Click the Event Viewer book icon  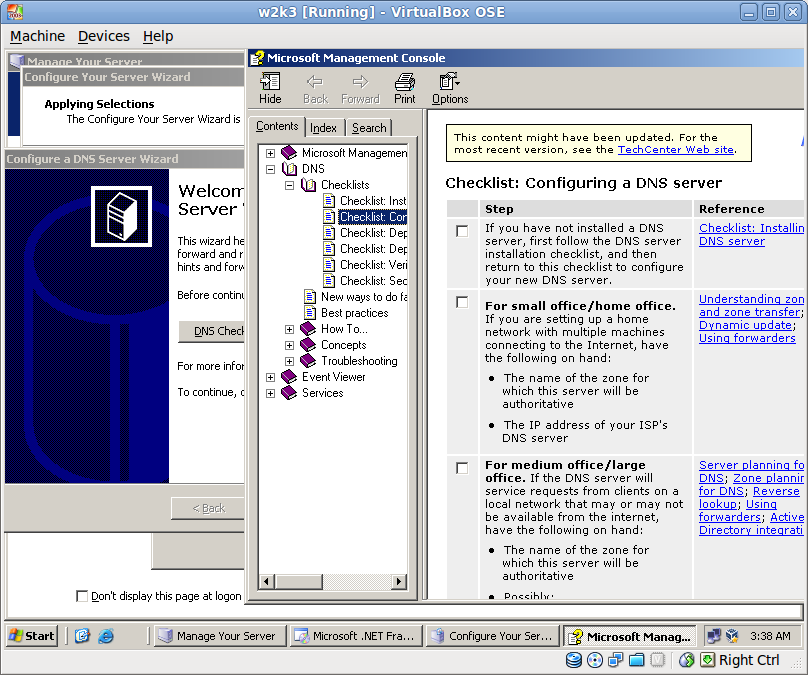click(x=289, y=377)
